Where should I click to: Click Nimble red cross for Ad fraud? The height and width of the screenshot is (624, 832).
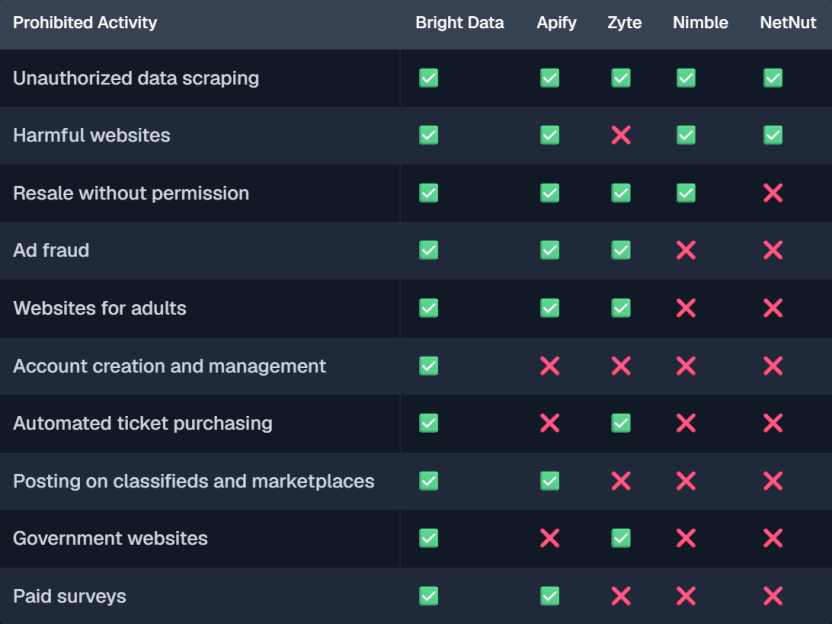click(686, 250)
